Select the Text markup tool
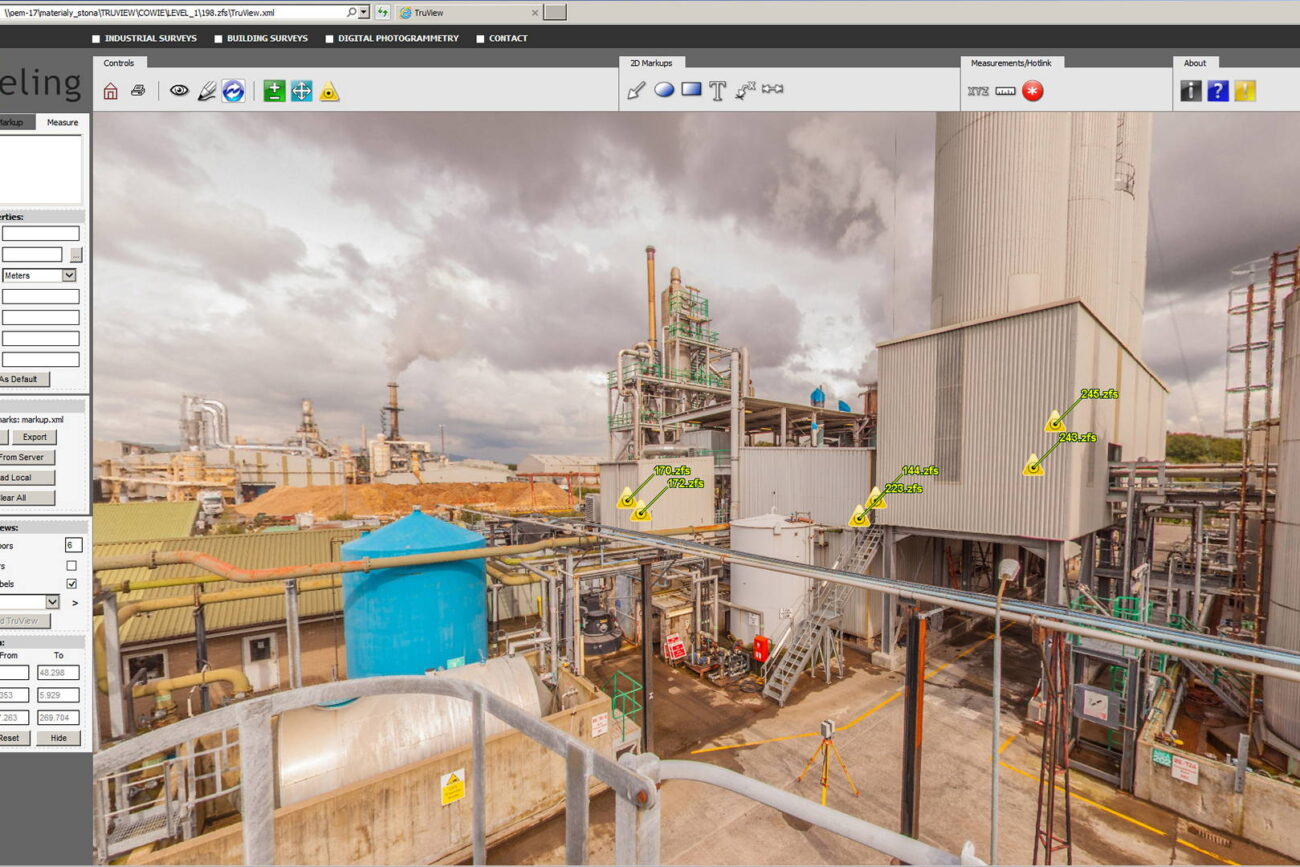Image resolution: width=1300 pixels, height=867 pixels. coord(718,90)
